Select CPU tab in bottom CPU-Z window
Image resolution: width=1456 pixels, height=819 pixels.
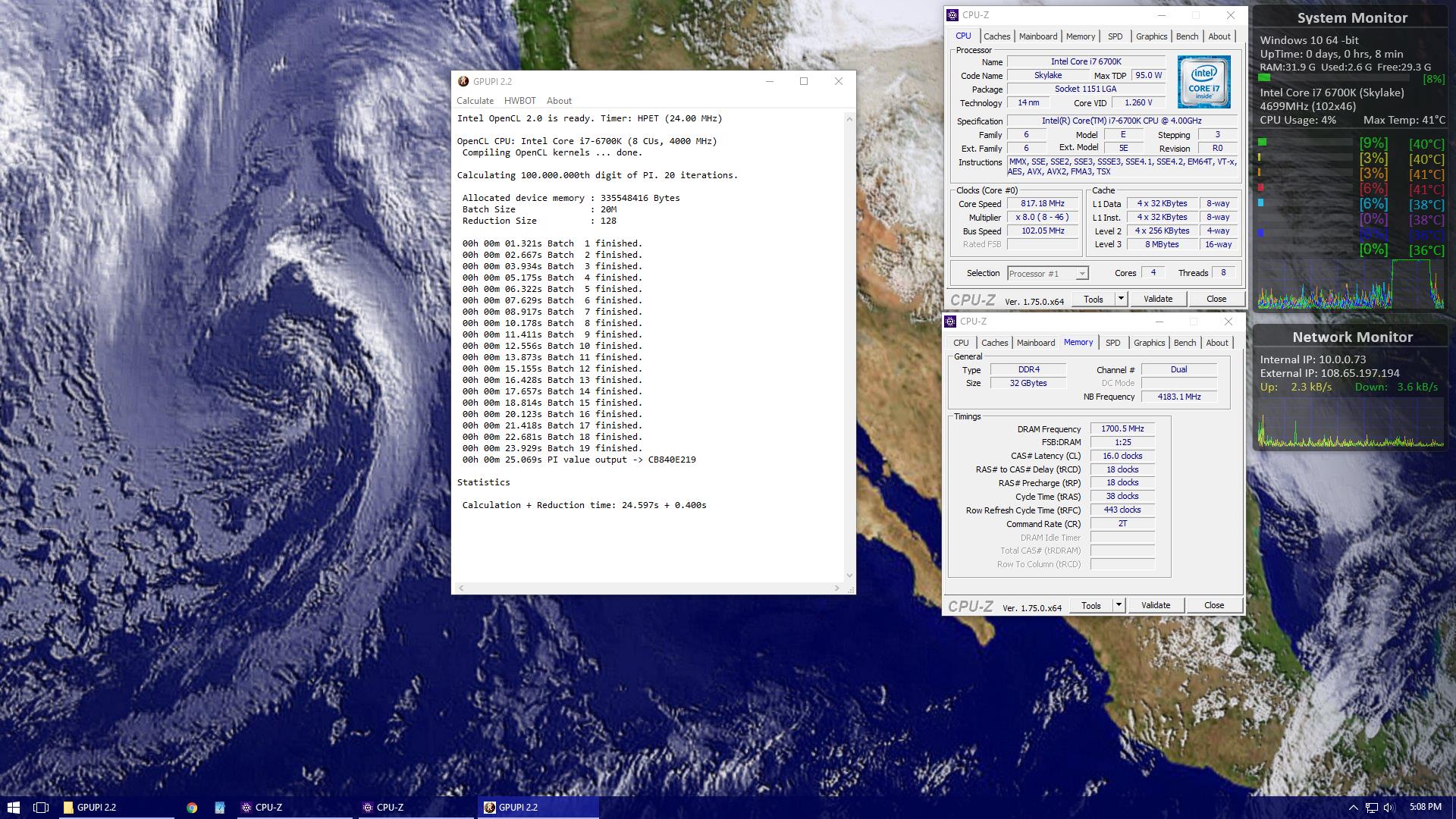click(961, 343)
